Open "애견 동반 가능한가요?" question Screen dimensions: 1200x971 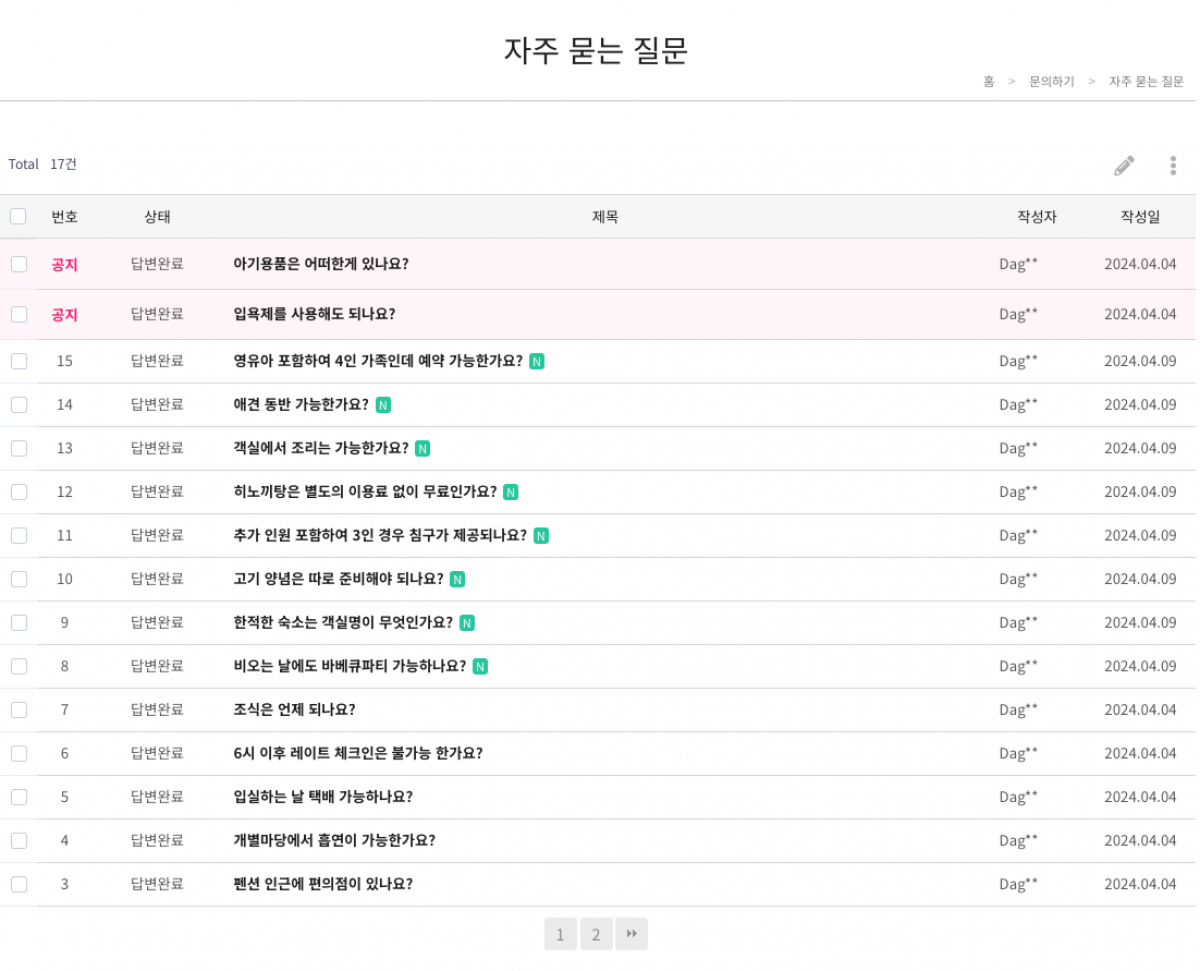tap(301, 405)
